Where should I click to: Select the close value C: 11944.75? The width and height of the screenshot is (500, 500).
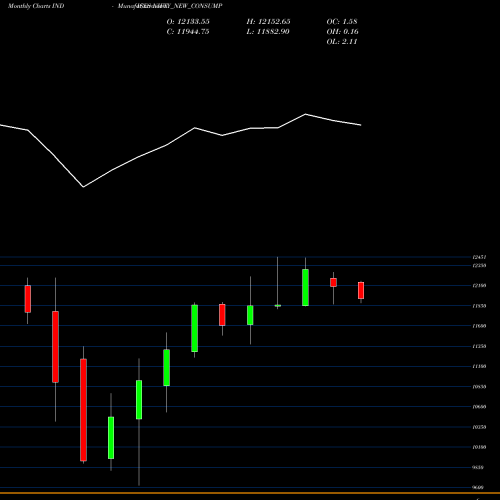(188, 32)
